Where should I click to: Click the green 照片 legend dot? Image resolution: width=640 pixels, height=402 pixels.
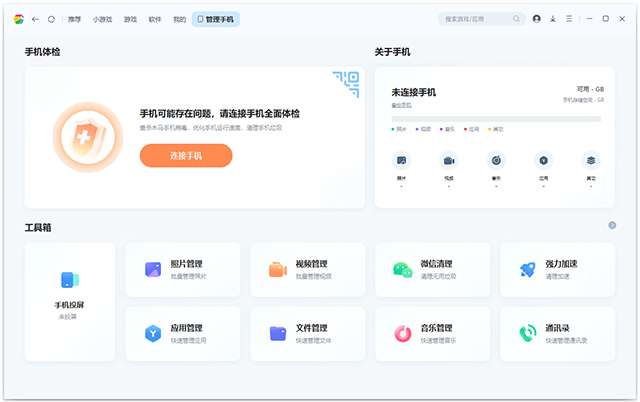pyautogui.click(x=393, y=129)
